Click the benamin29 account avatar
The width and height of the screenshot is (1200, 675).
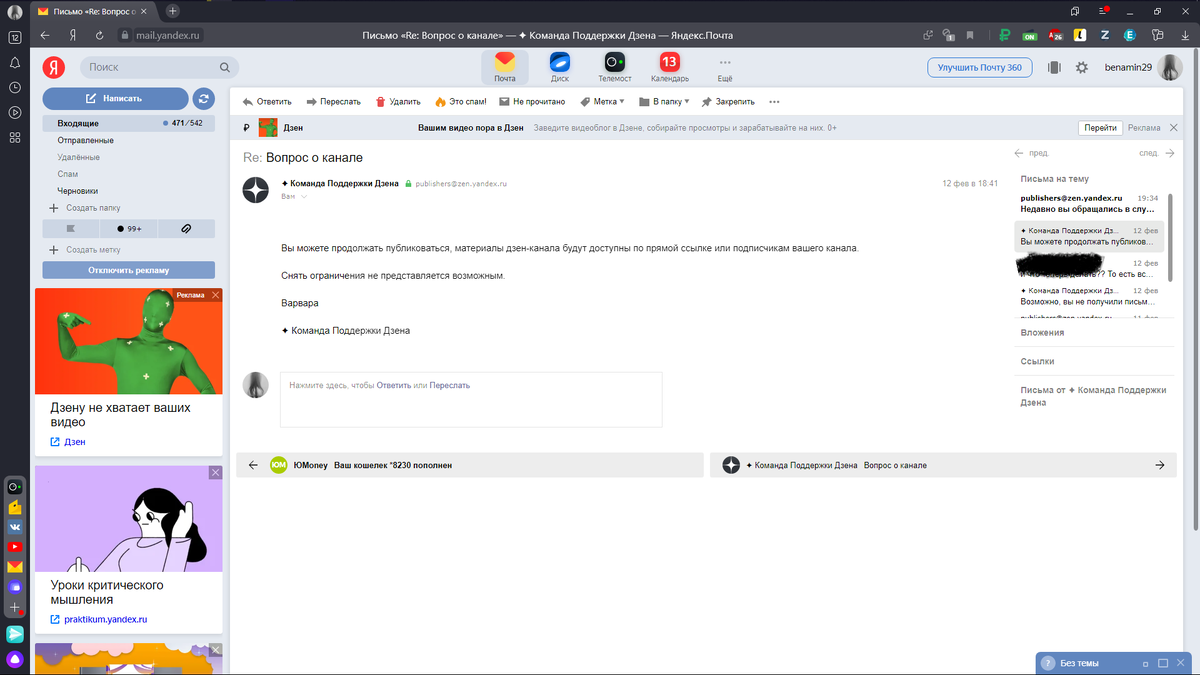click(1170, 67)
